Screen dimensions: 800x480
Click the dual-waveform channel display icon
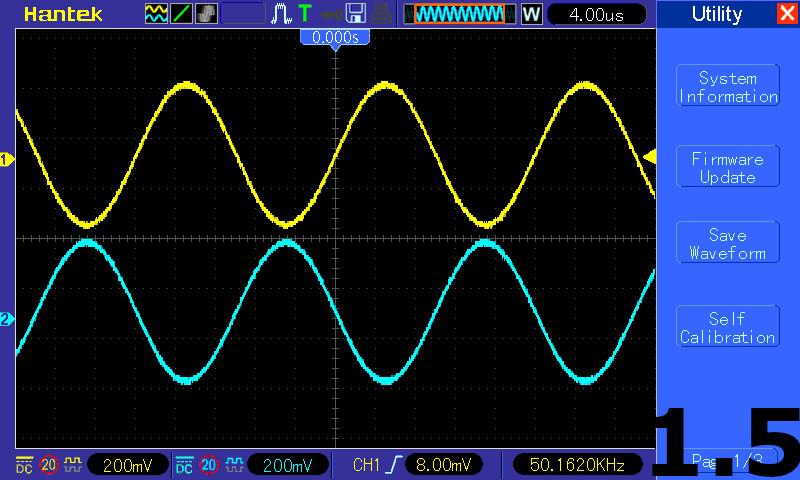156,14
